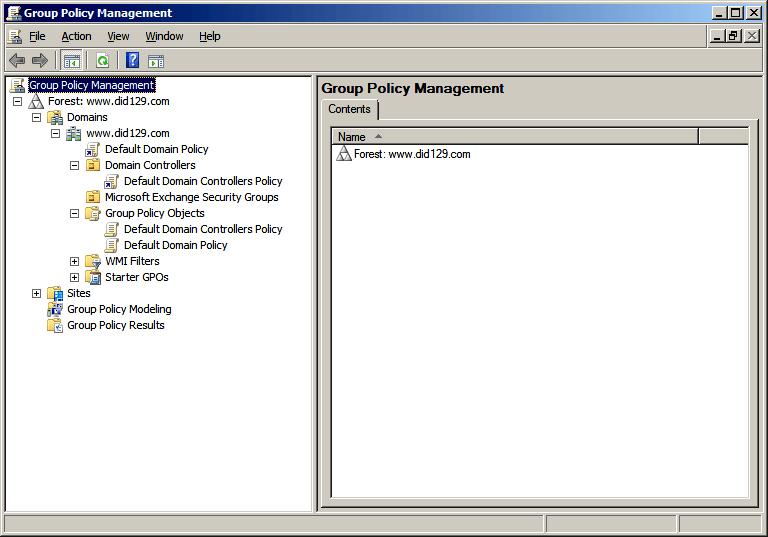Click the Group Policy Results icon
Viewport: 768px width, 537px height.
55,325
